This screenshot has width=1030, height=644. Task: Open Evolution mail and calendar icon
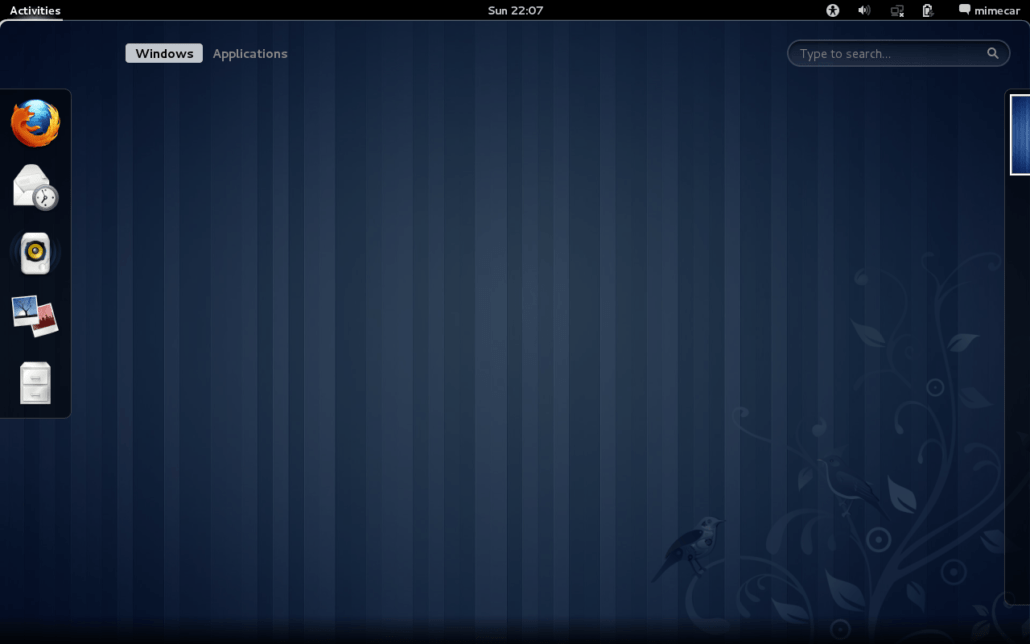[x=35, y=187]
